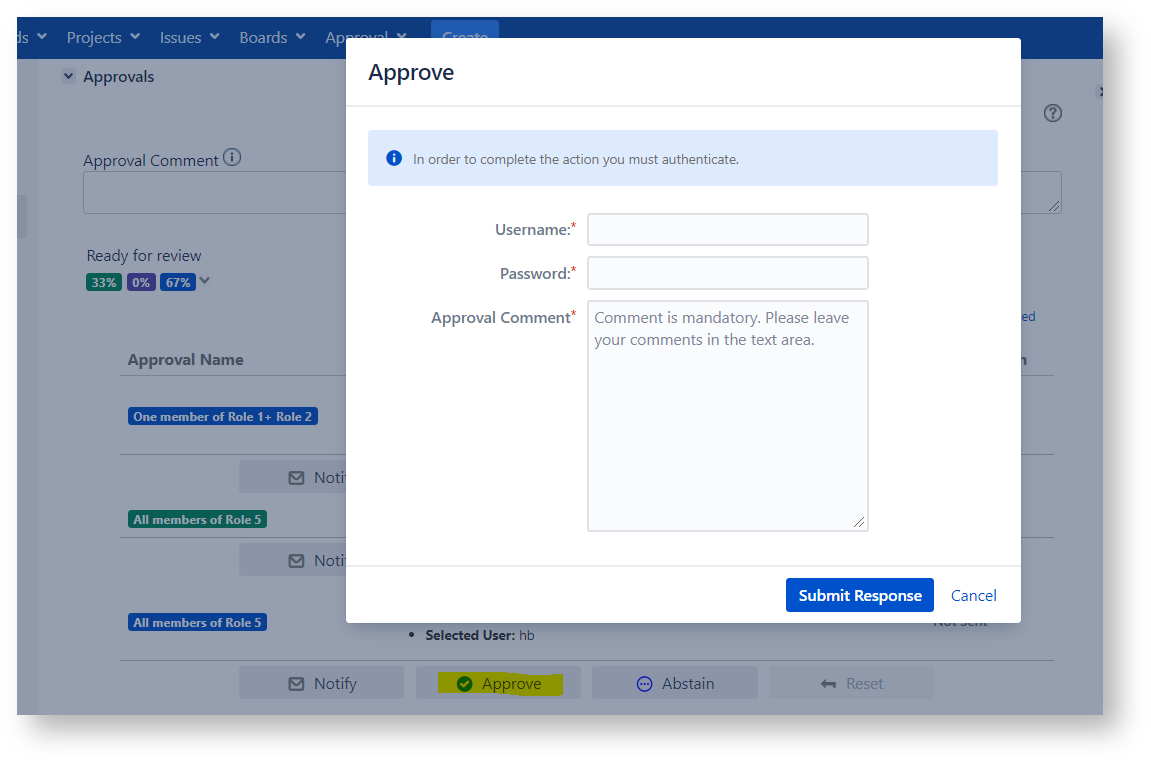
Task: Click the green 33% progress badge
Action: click(x=104, y=282)
